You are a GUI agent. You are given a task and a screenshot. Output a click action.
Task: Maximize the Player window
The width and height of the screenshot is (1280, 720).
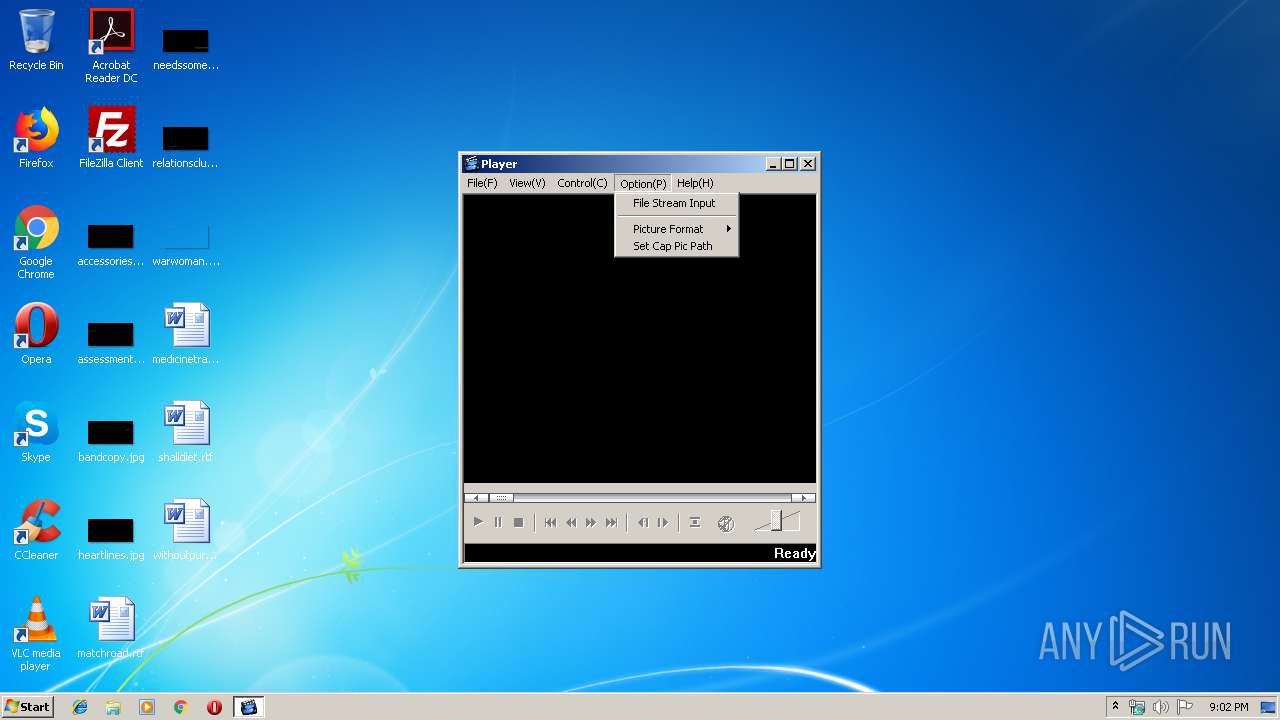[x=790, y=164]
